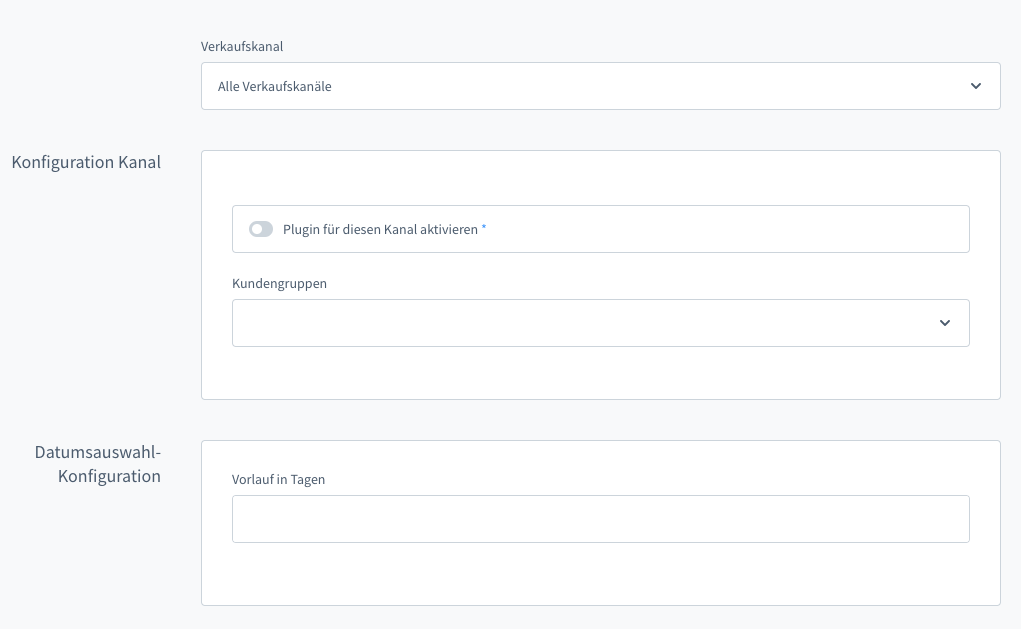Expand the Verkaufskanal dropdown chevron
This screenshot has height=629, width=1021.
tap(976, 86)
